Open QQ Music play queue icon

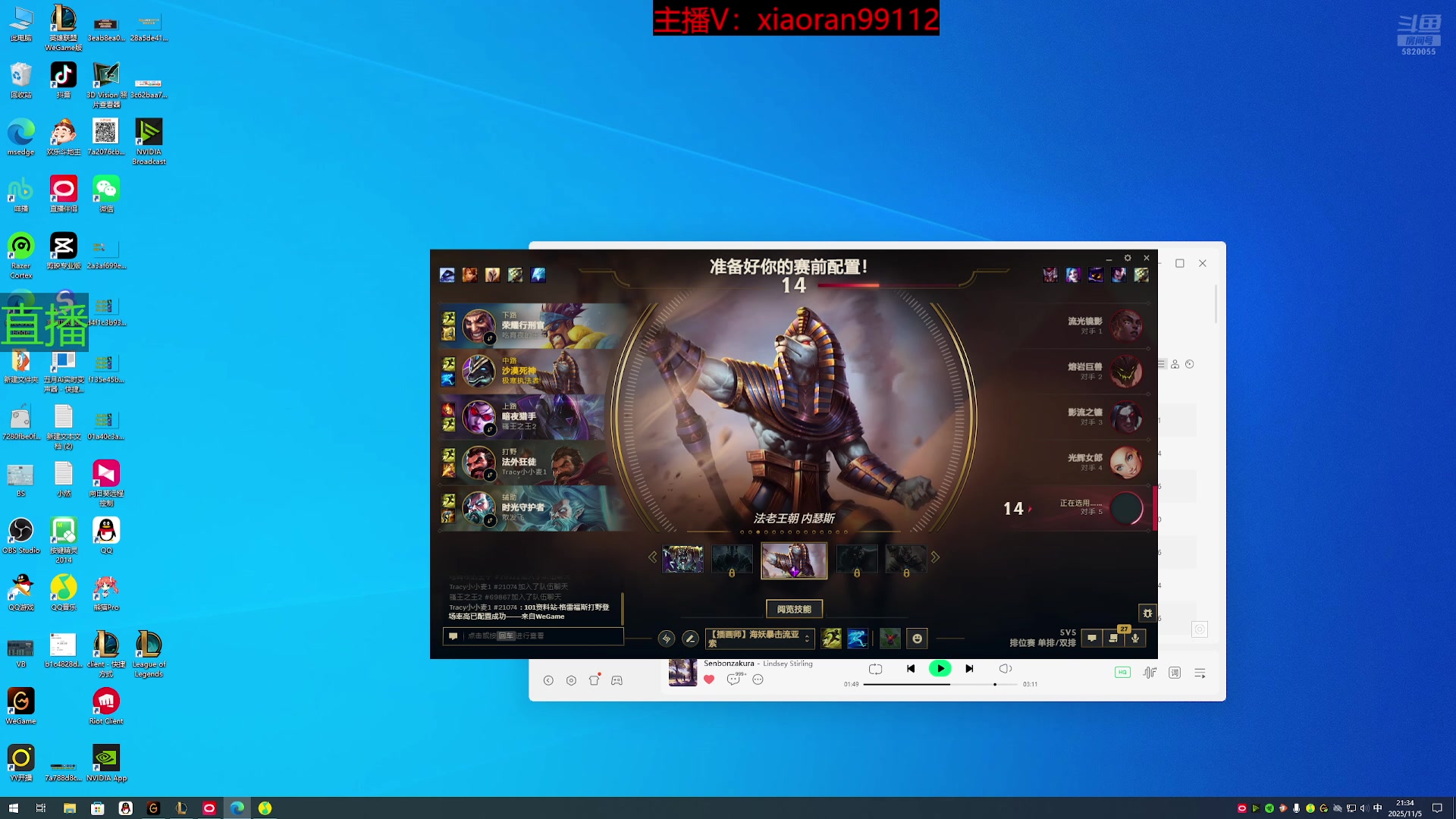1200,673
